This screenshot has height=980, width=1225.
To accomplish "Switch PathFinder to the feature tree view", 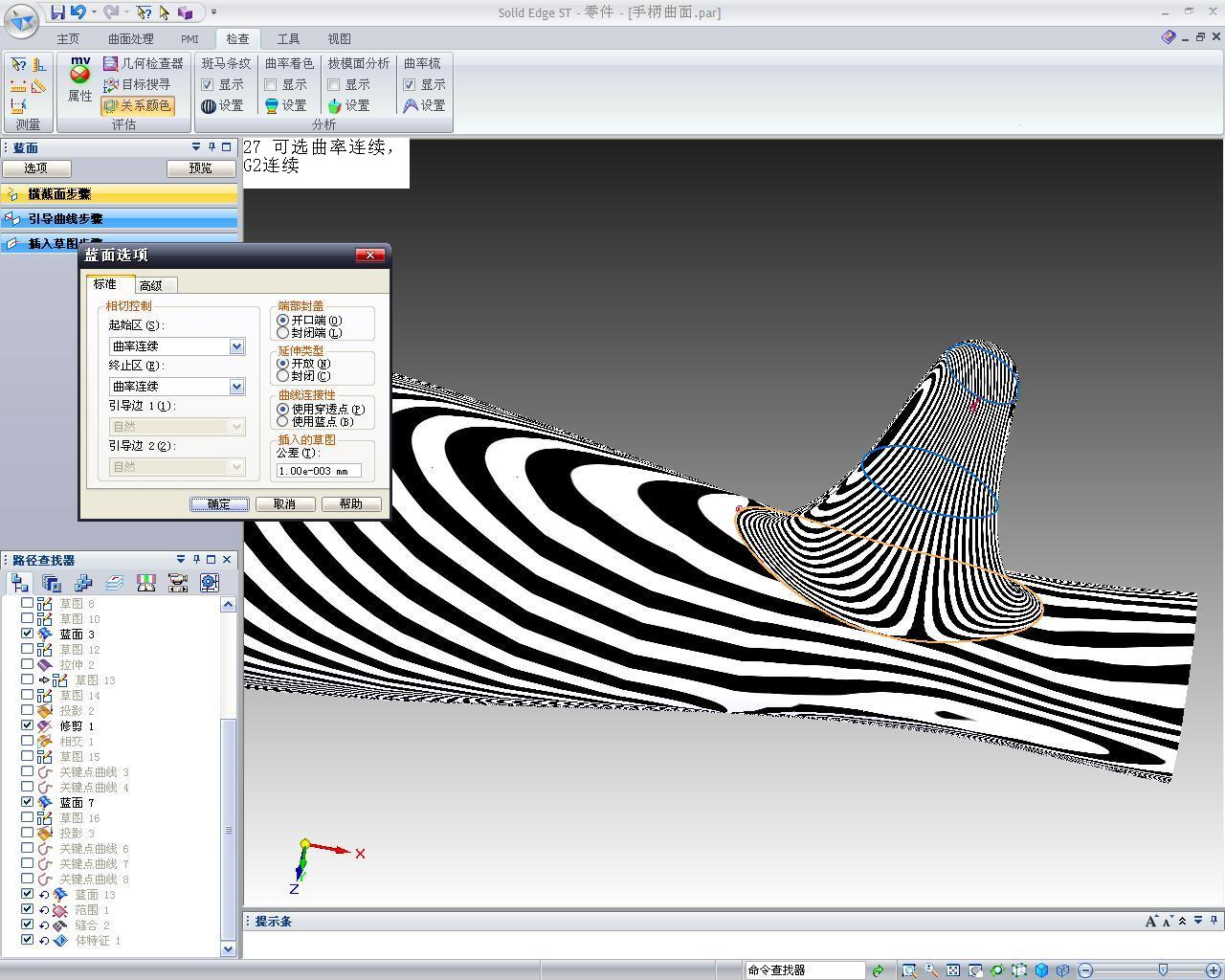I will [19, 583].
